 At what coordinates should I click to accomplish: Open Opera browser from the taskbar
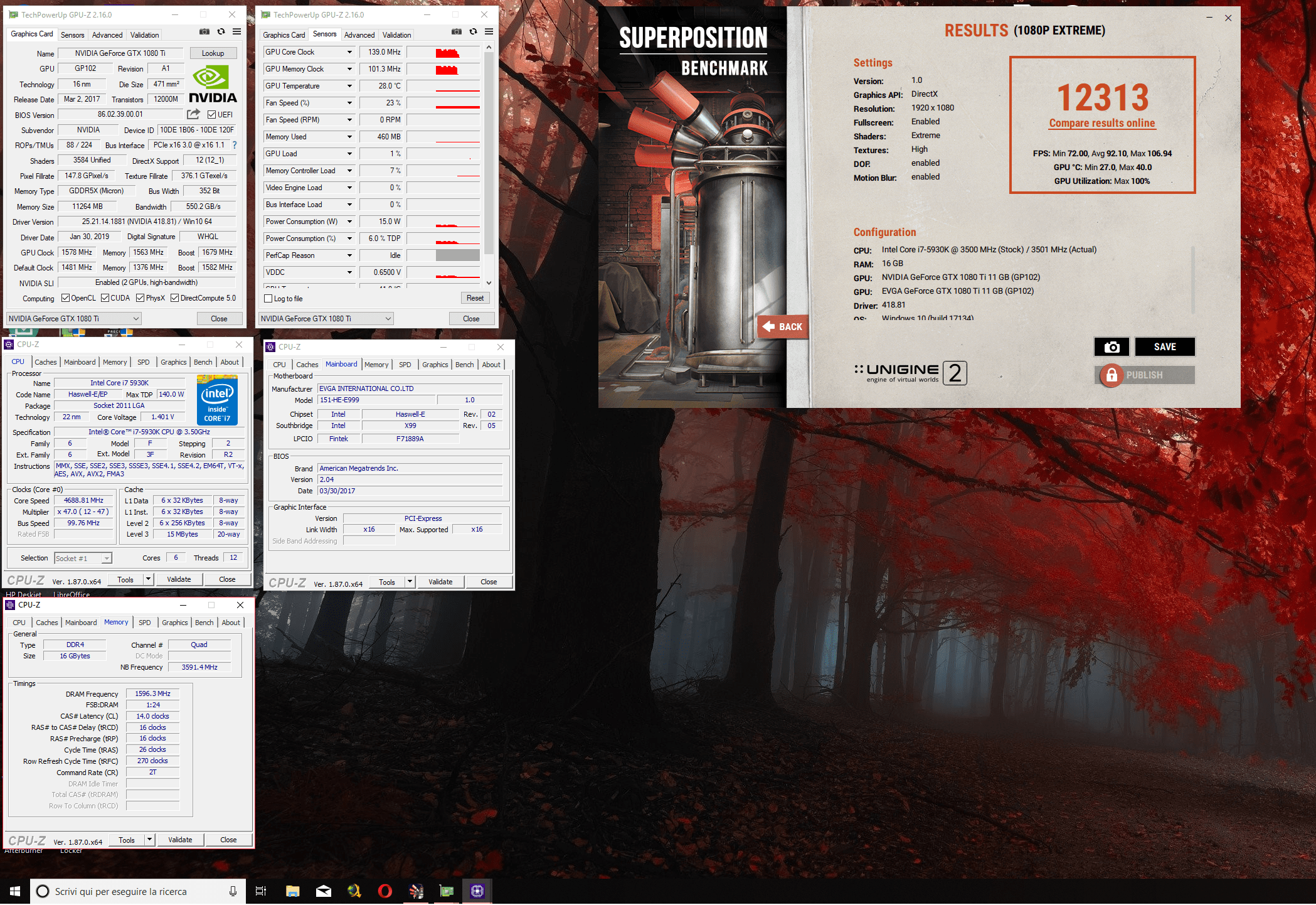385,891
